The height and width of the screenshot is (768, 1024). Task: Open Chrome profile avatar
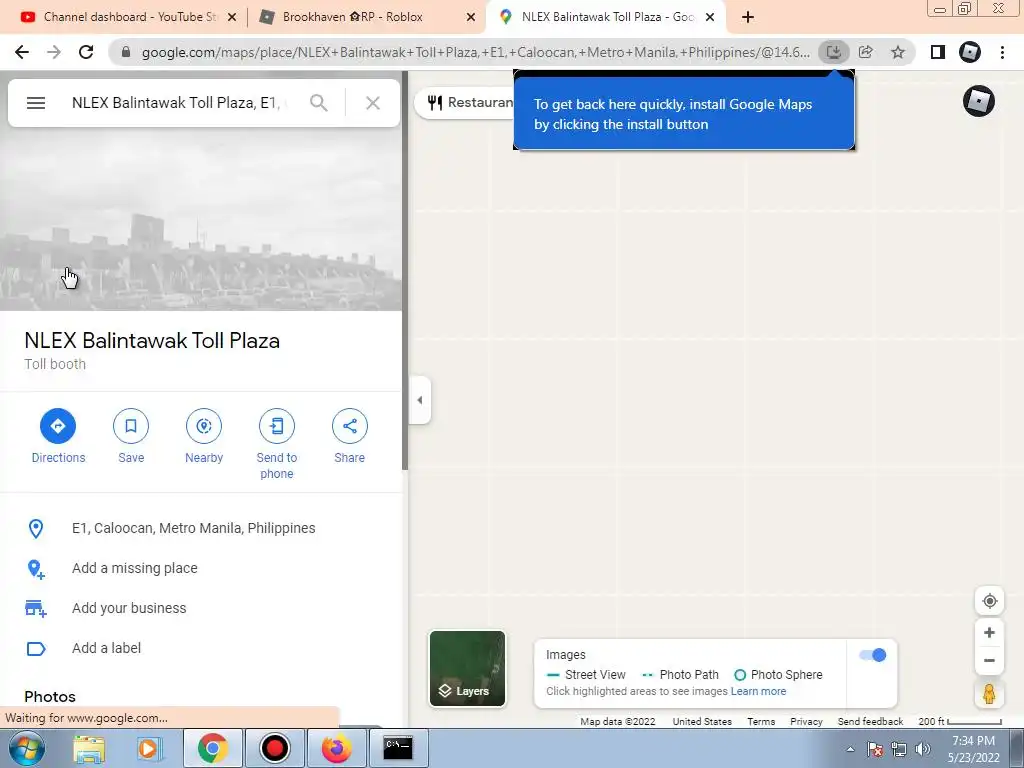point(970,52)
